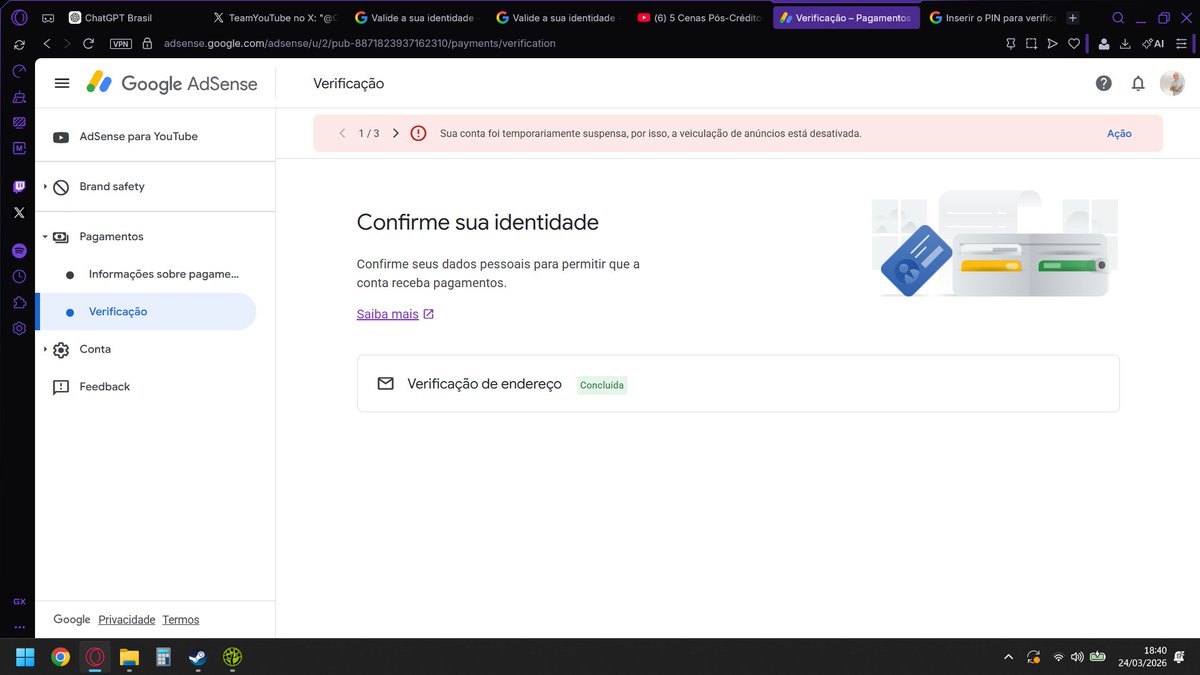Open AdSense notifications bell
This screenshot has height=675, width=1200.
pyautogui.click(x=1138, y=83)
